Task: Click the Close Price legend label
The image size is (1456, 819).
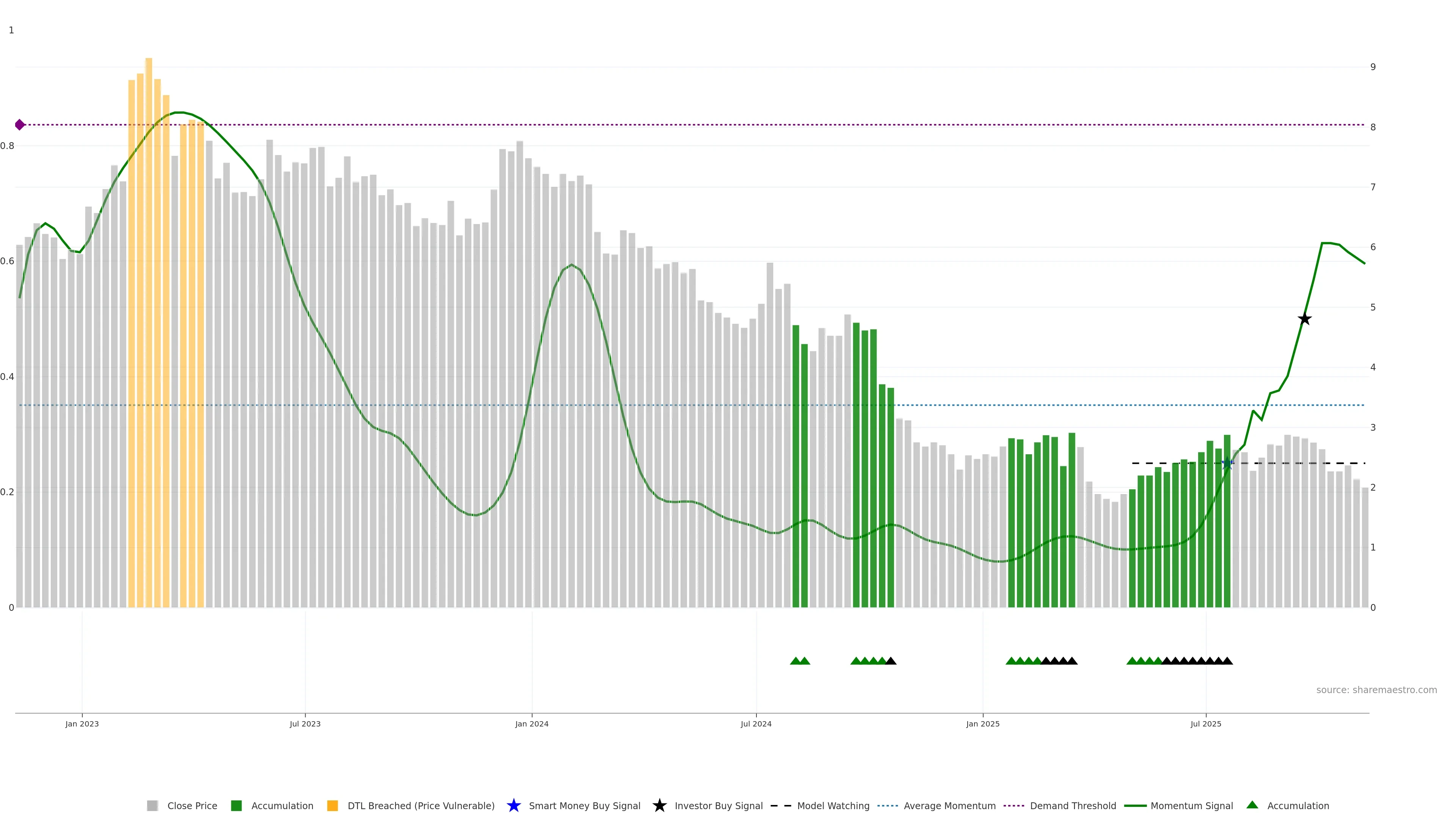Action: coord(192,805)
